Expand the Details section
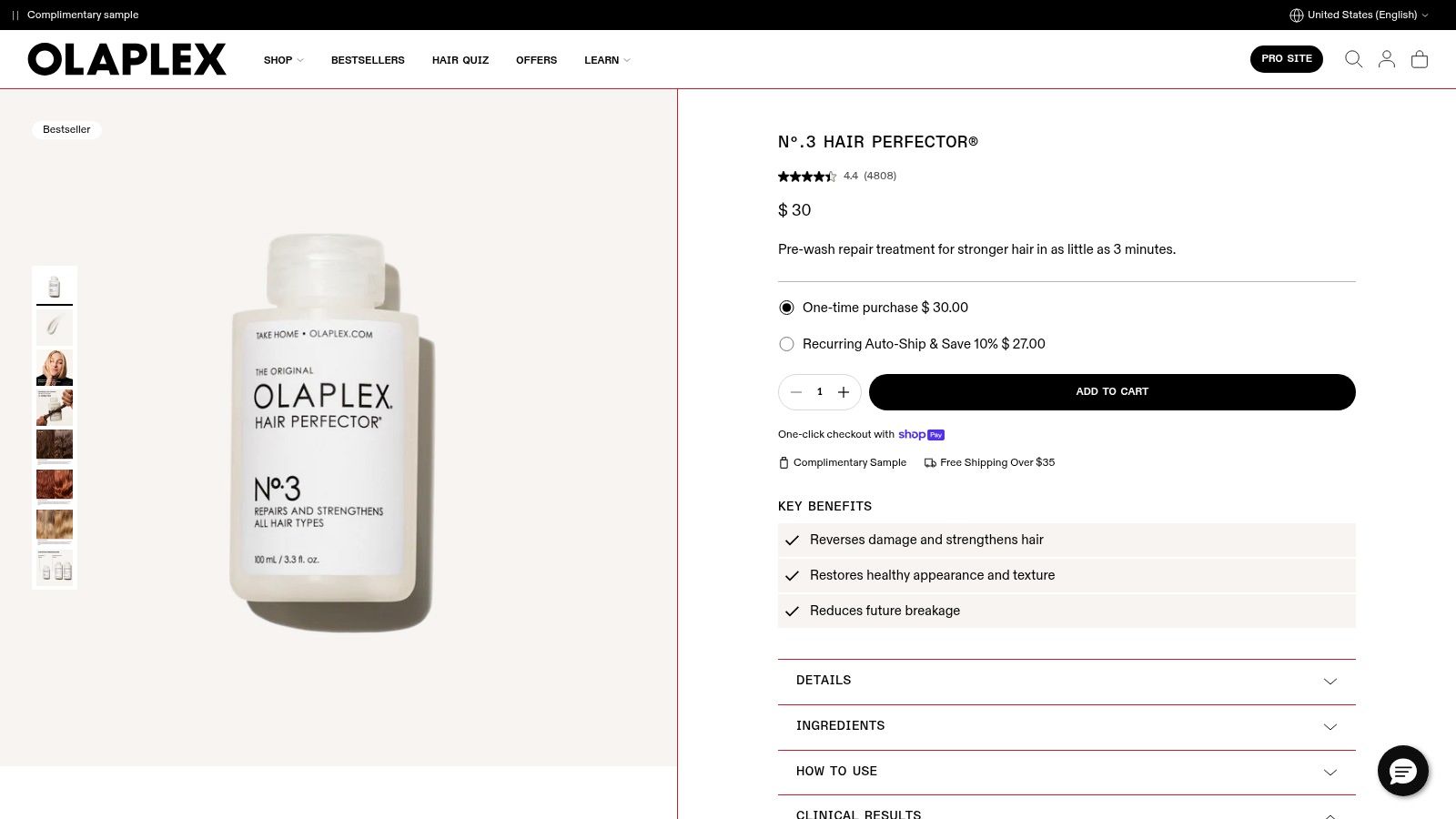The image size is (1456, 819). [1067, 682]
